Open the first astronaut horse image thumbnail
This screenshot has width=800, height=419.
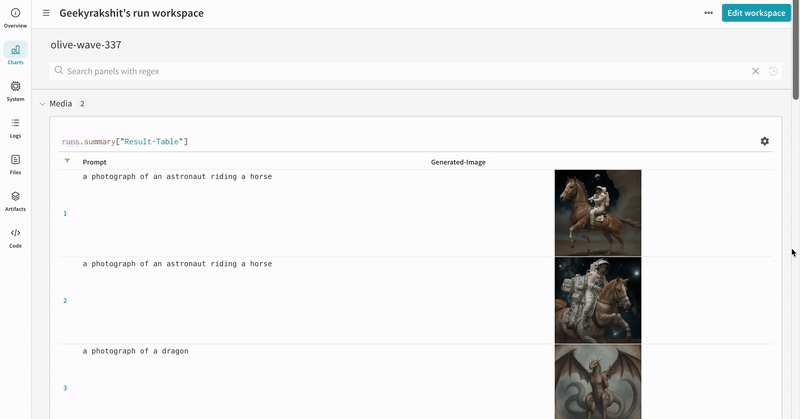coord(598,212)
